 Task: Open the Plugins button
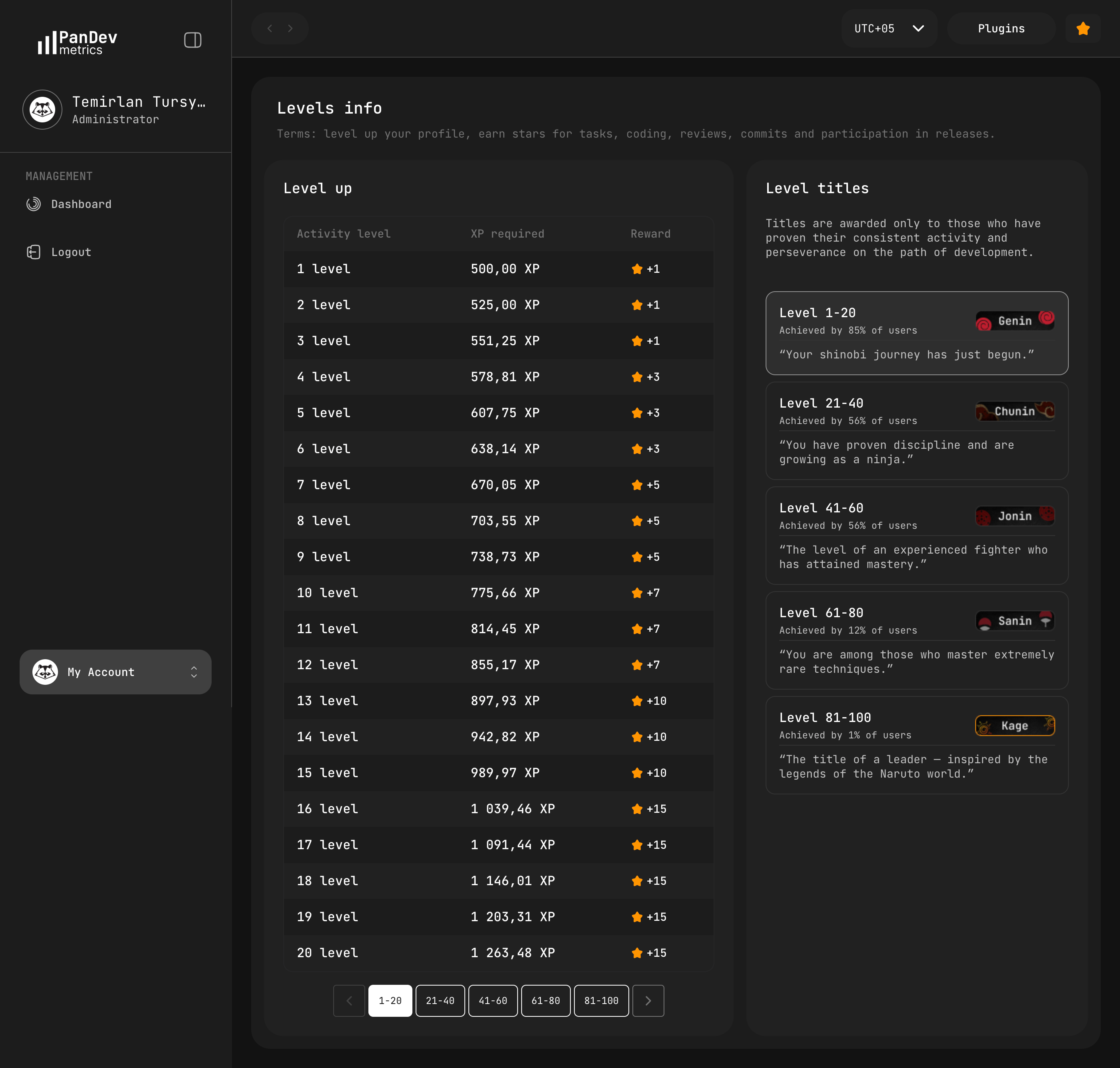pos(1001,28)
